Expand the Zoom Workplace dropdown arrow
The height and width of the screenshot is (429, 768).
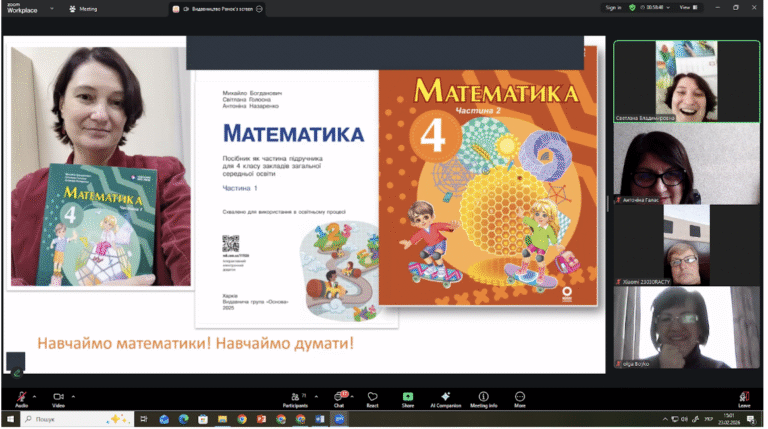pos(52,8)
